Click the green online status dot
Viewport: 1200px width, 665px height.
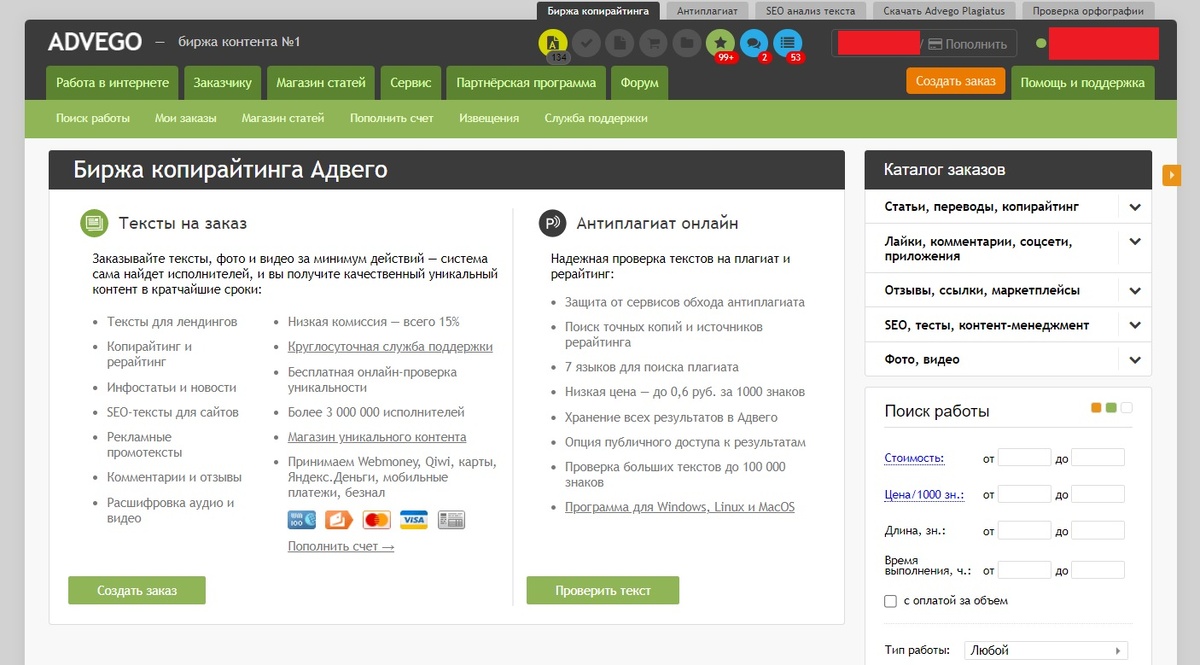click(x=1041, y=44)
